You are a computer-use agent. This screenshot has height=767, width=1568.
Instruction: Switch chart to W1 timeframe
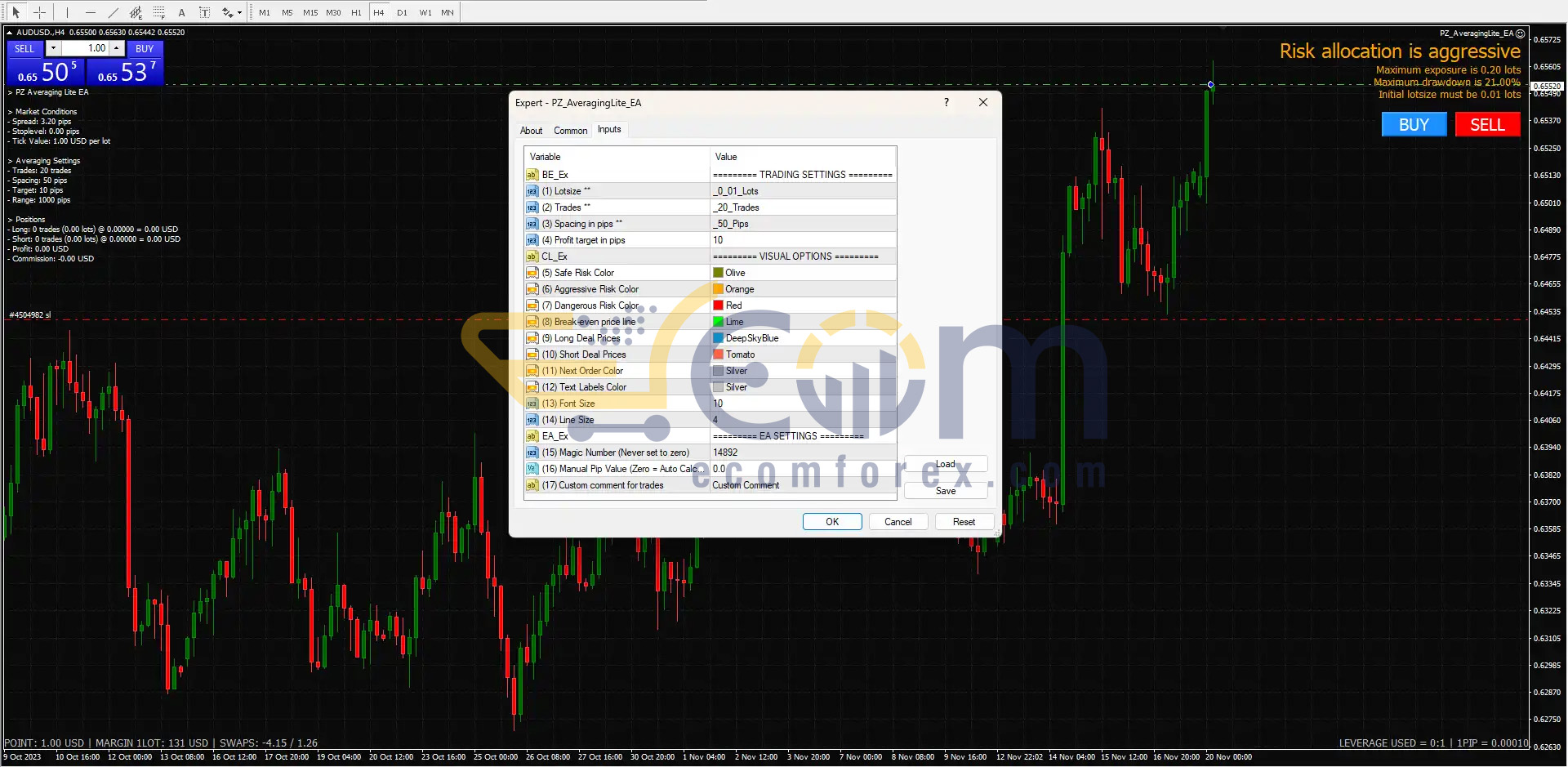coord(425,12)
